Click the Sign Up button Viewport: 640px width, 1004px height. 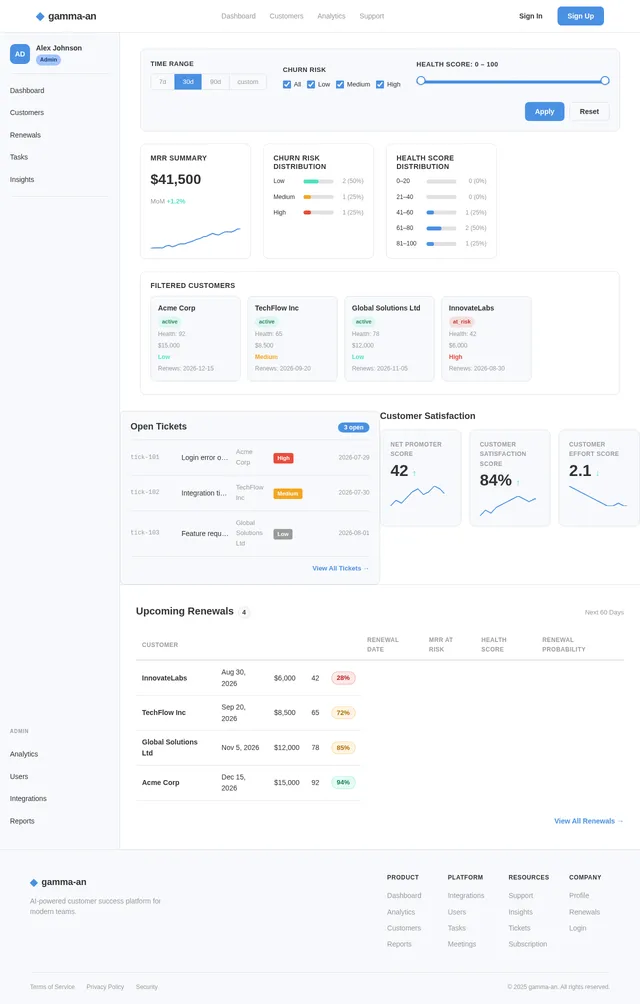point(580,16)
